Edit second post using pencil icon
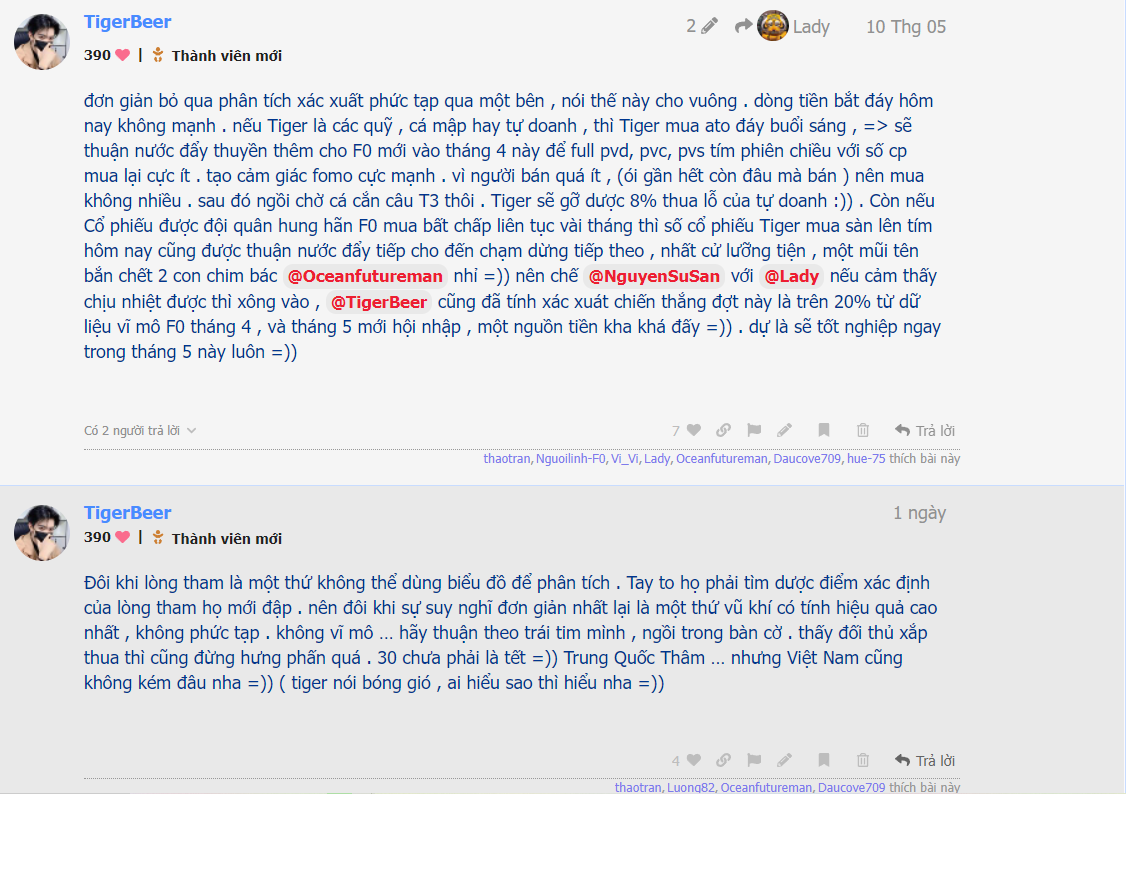Viewport: 1126px width, 870px height. 784,759
